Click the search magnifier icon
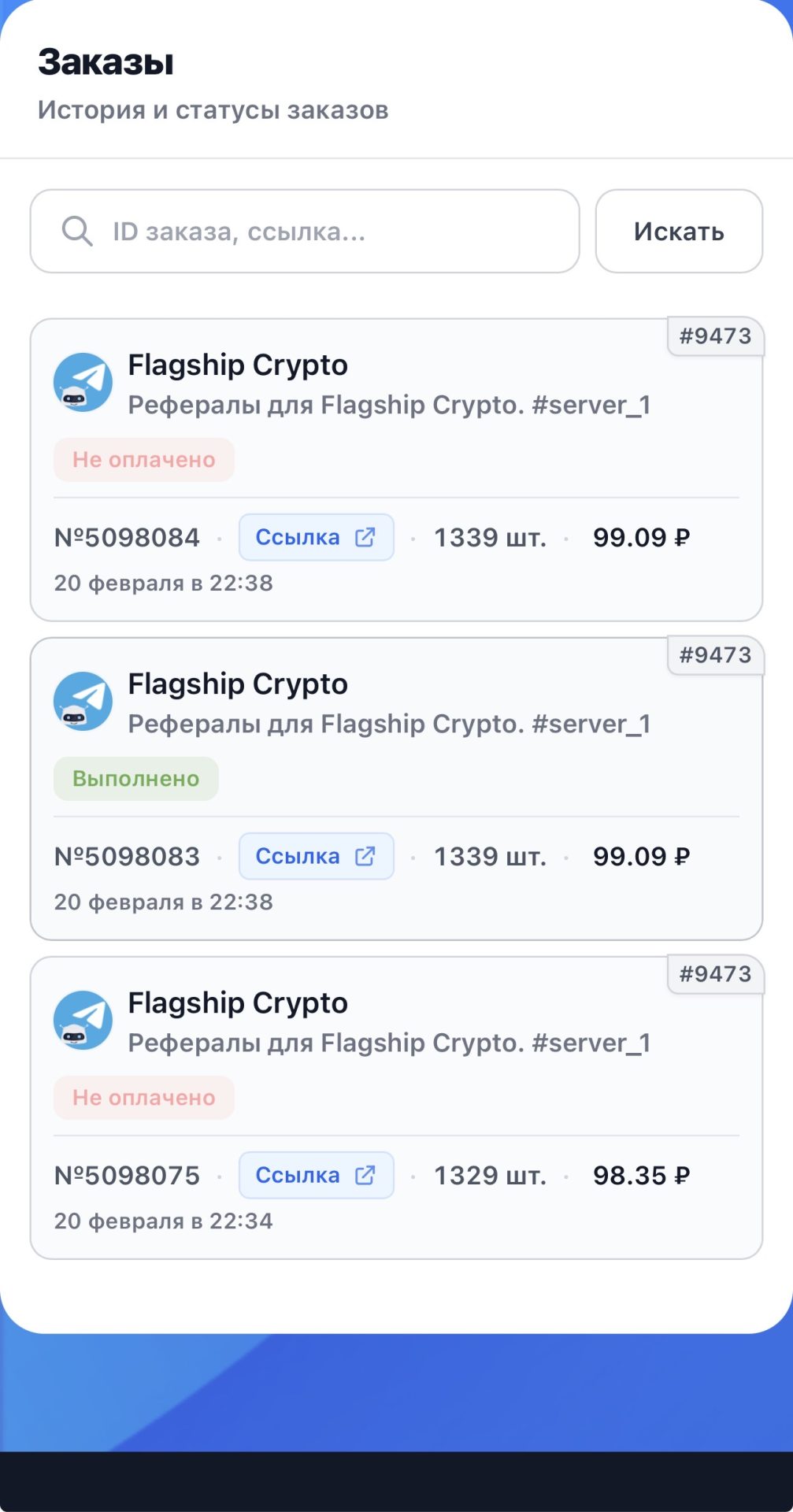The height and width of the screenshot is (1512, 793). coord(77,232)
